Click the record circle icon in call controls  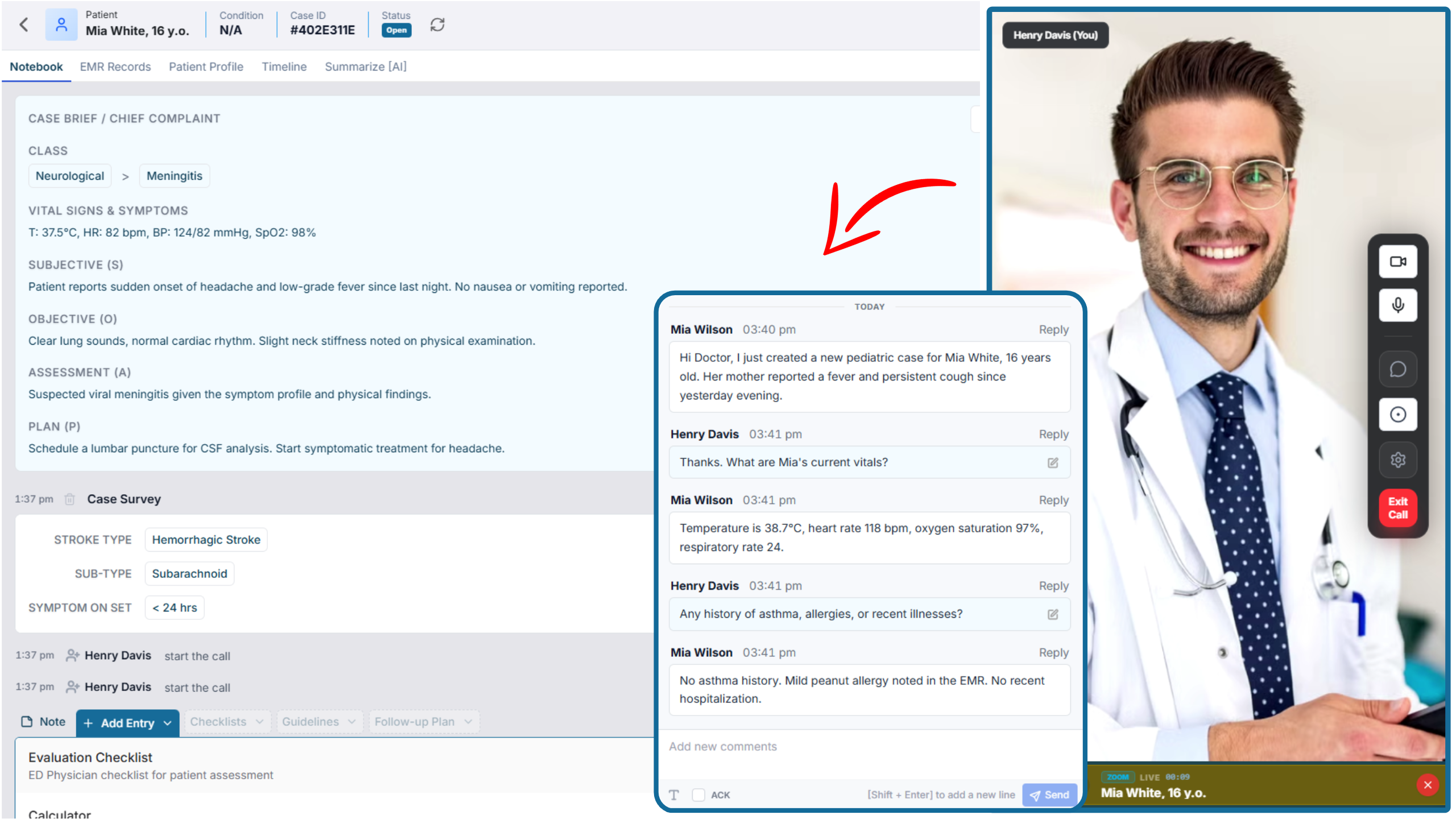pos(1397,415)
